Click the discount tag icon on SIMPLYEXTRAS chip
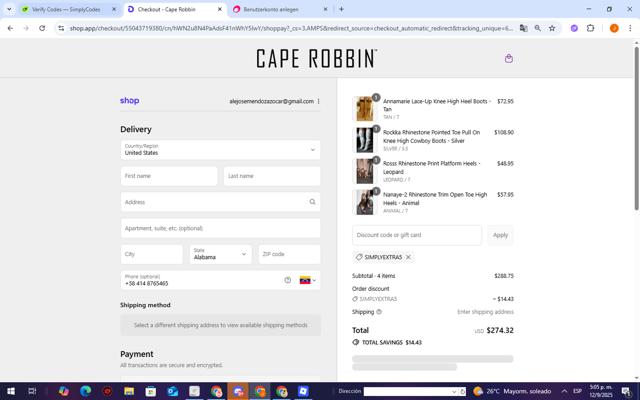 click(359, 257)
